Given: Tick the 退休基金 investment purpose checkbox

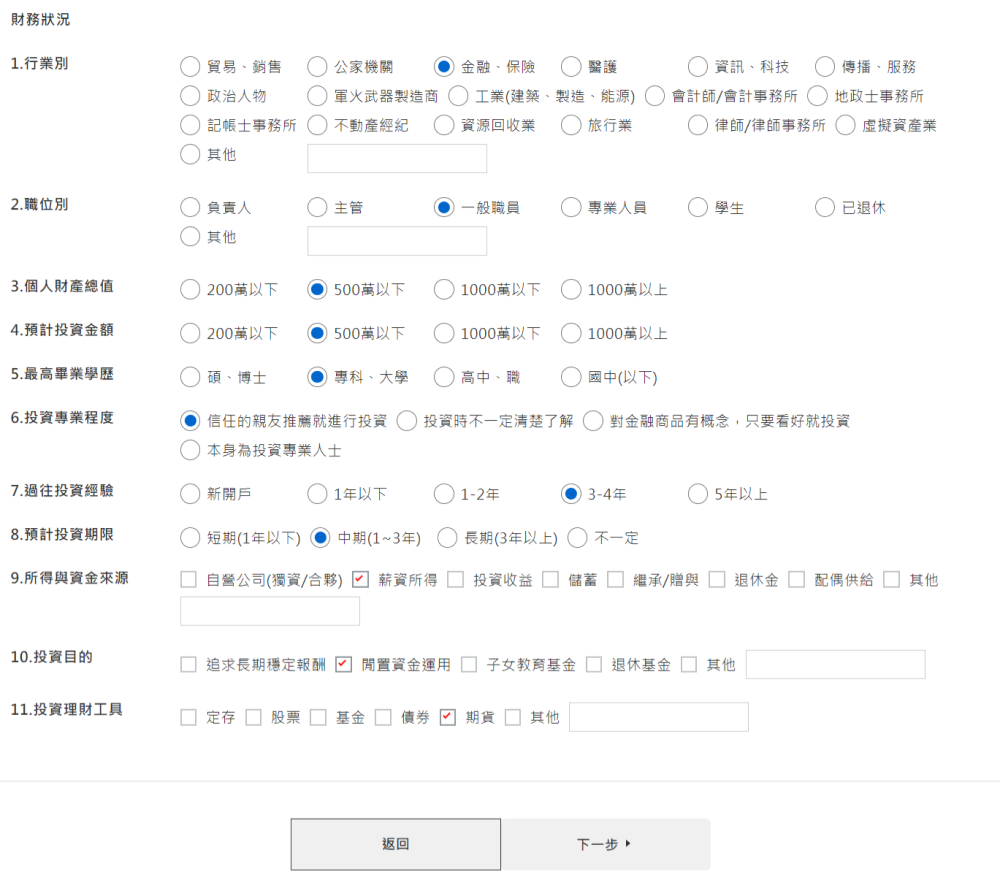Looking at the screenshot, I should (x=594, y=665).
